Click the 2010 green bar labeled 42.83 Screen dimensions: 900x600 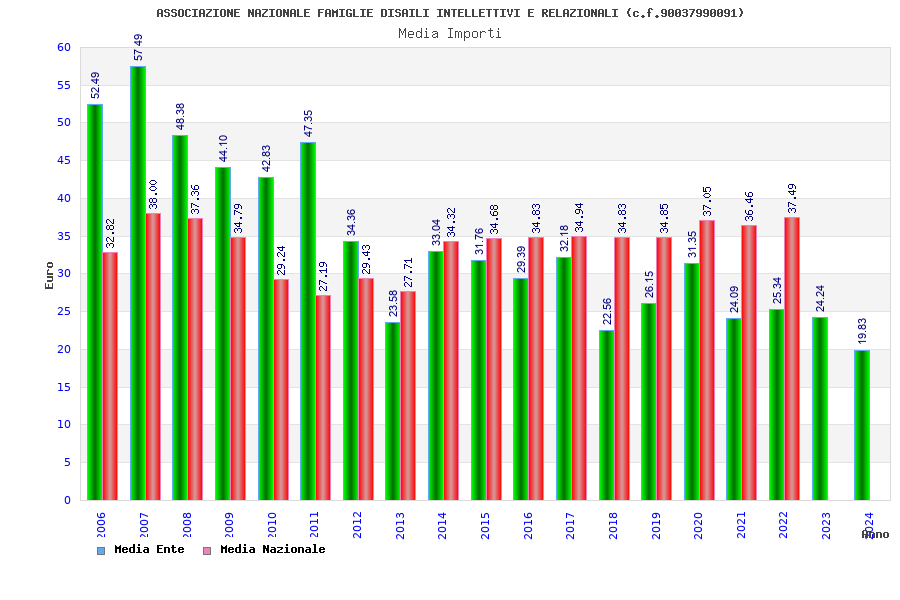266,339
